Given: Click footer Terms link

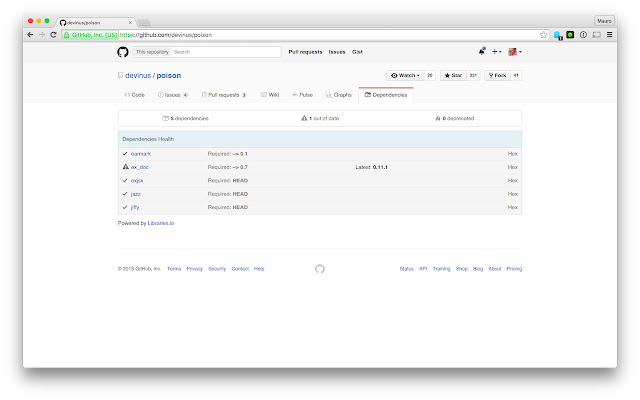Looking at the screenshot, I should coord(174,269).
